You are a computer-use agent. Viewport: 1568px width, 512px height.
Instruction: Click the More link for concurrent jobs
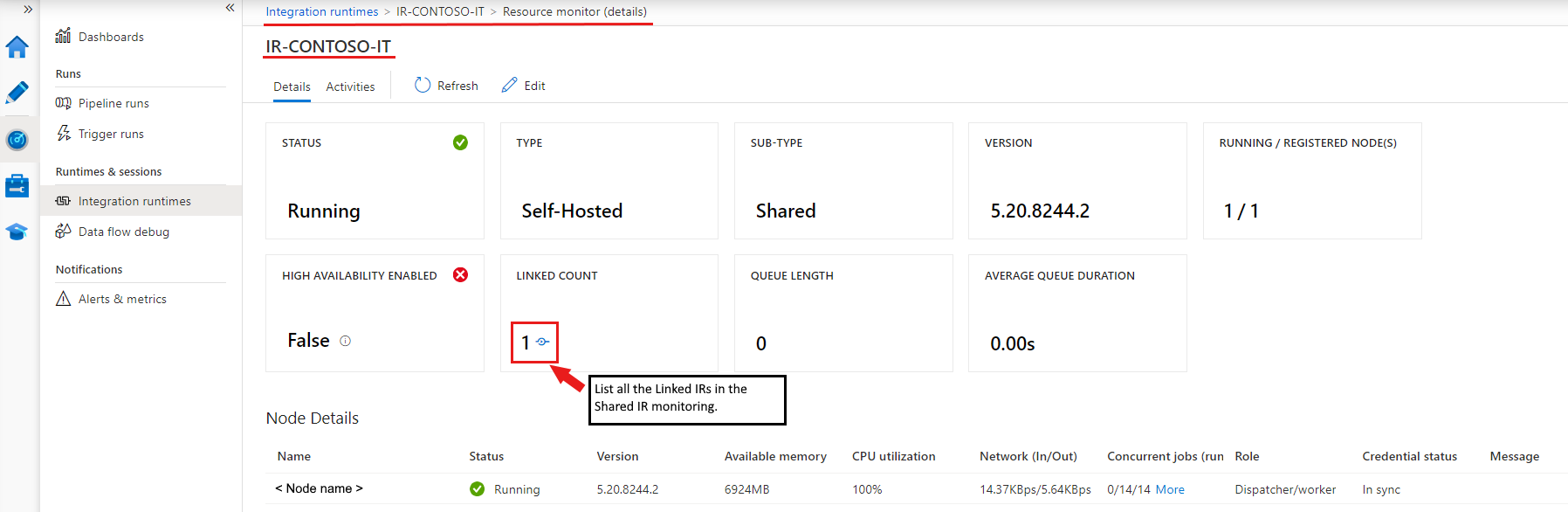(x=1170, y=489)
